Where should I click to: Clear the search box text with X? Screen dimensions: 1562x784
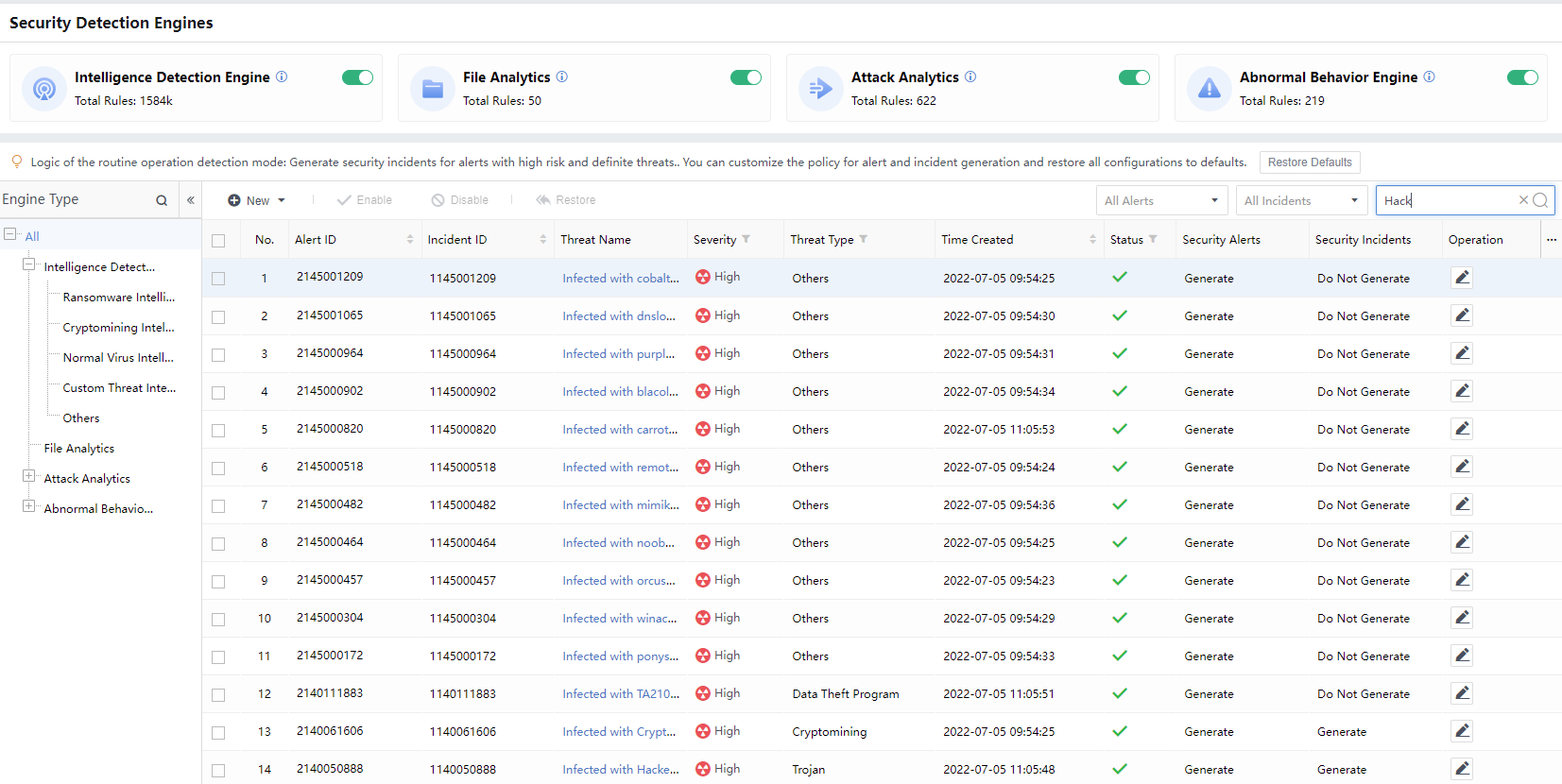1523,200
